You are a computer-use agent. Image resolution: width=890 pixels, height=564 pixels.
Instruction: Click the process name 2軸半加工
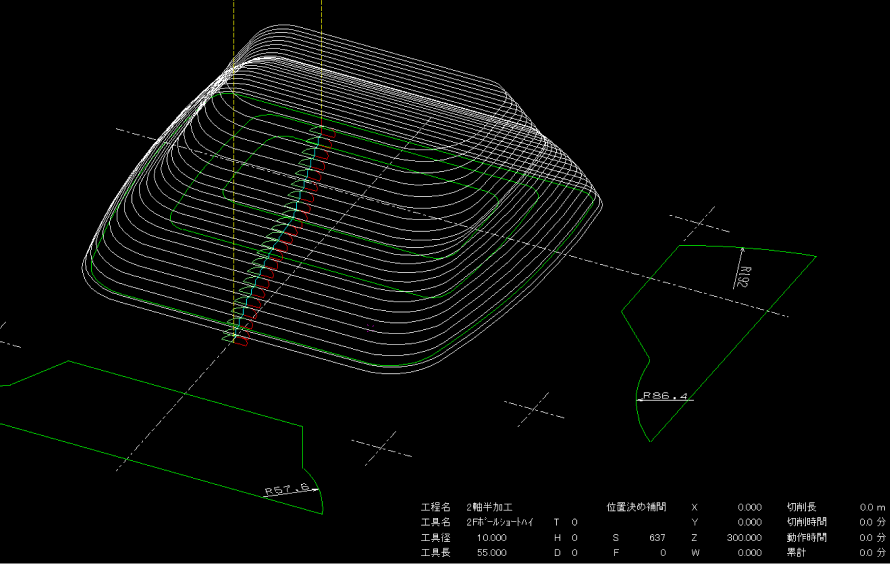[x=485, y=507]
